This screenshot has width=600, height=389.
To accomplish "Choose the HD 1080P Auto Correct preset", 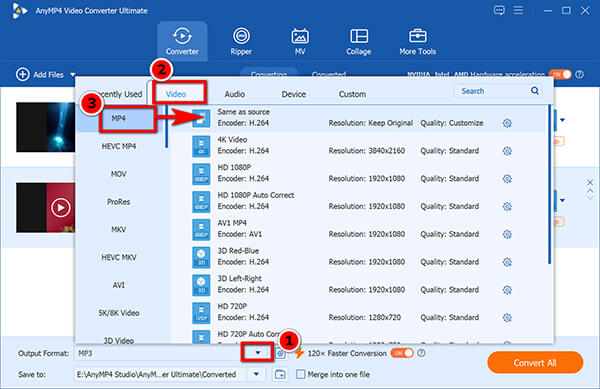I will point(359,201).
